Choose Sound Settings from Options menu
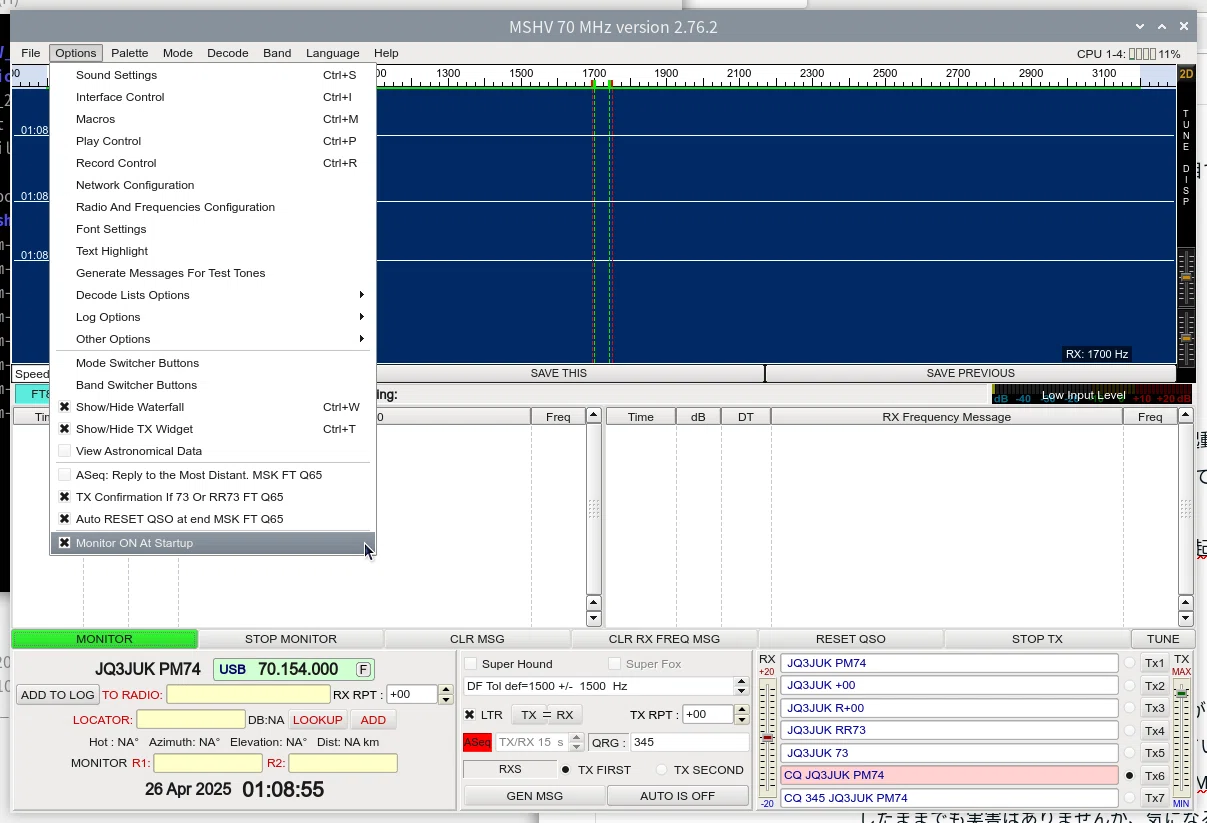This screenshot has height=823, width=1207. click(x=213, y=75)
